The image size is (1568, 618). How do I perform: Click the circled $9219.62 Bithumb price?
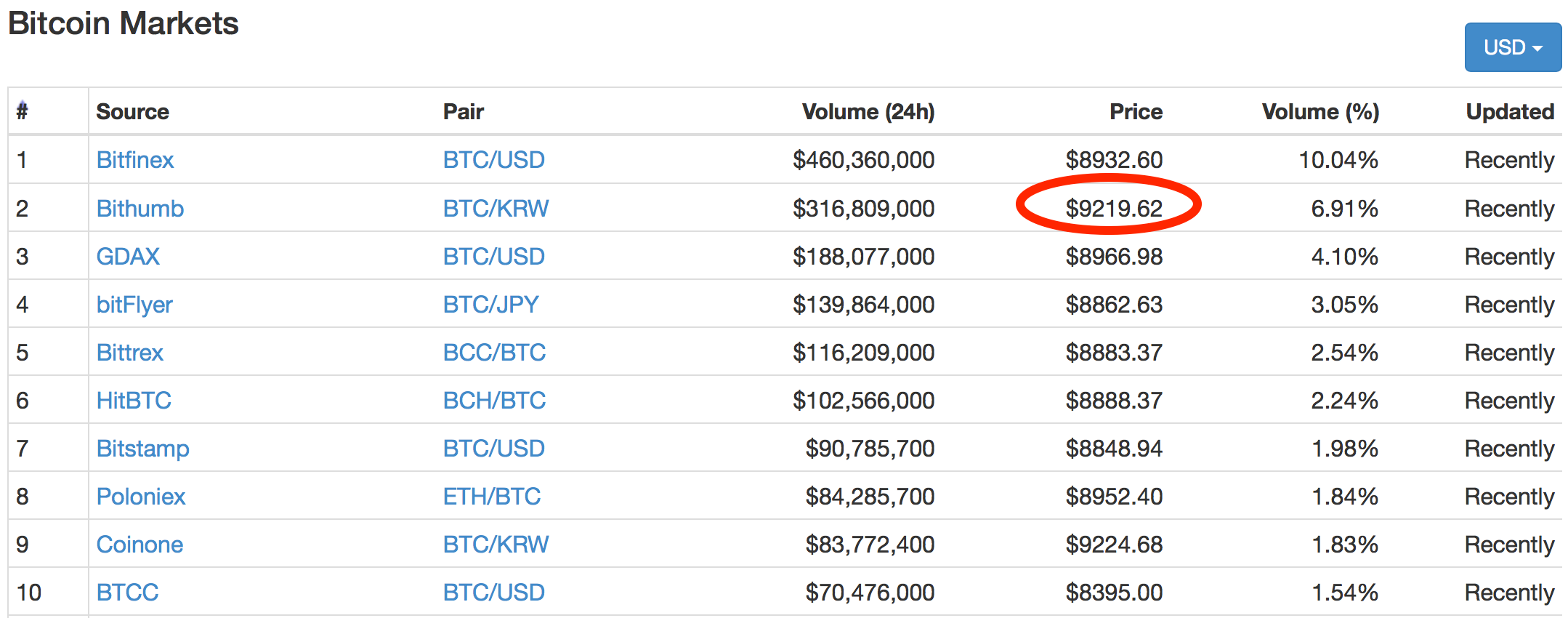point(1114,209)
